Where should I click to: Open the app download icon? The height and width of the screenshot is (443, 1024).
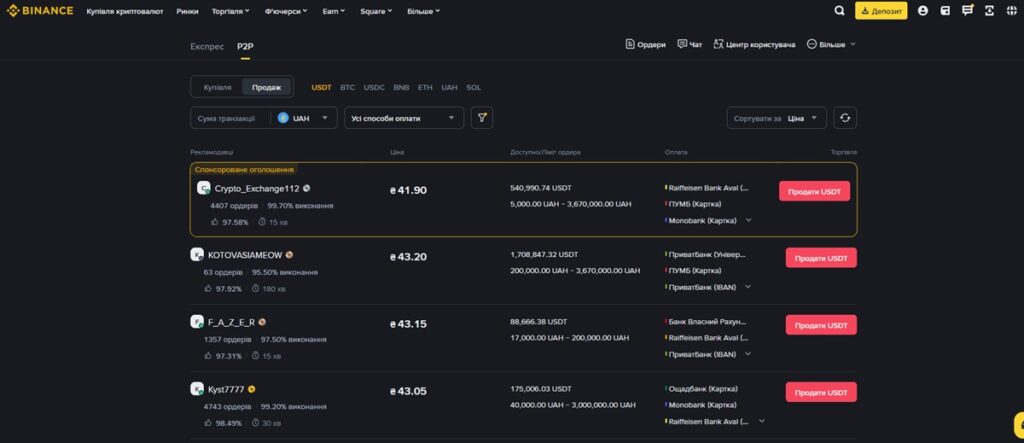pyautogui.click(x=989, y=10)
